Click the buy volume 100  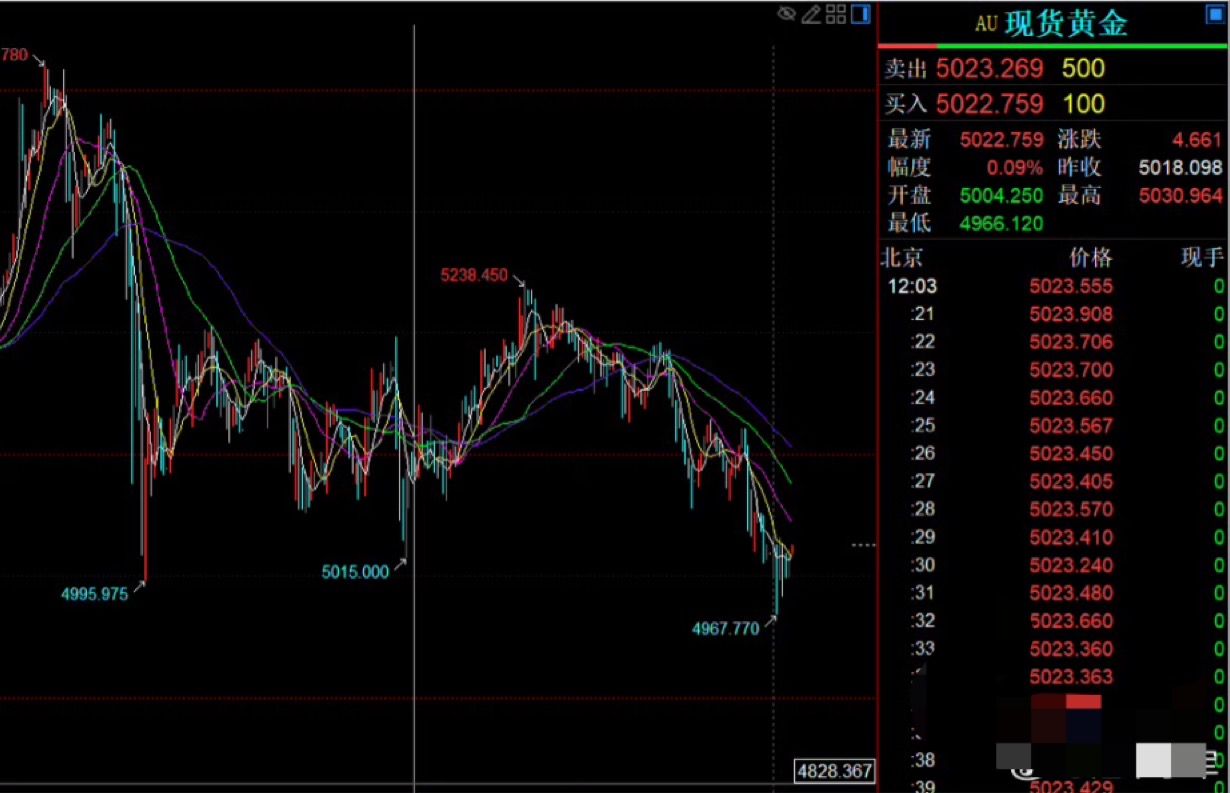tap(1083, 103)
